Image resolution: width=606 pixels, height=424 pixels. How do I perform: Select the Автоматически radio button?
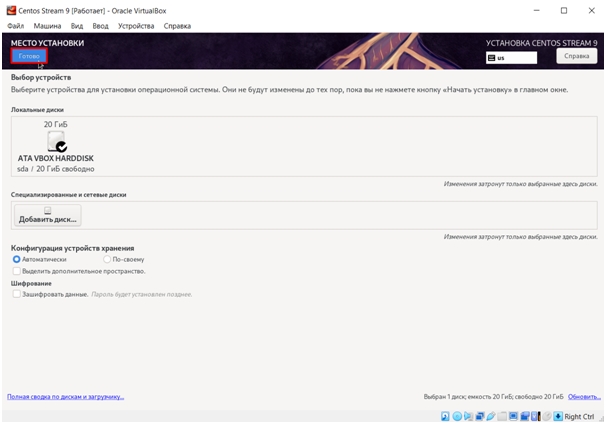coord(17,259)
